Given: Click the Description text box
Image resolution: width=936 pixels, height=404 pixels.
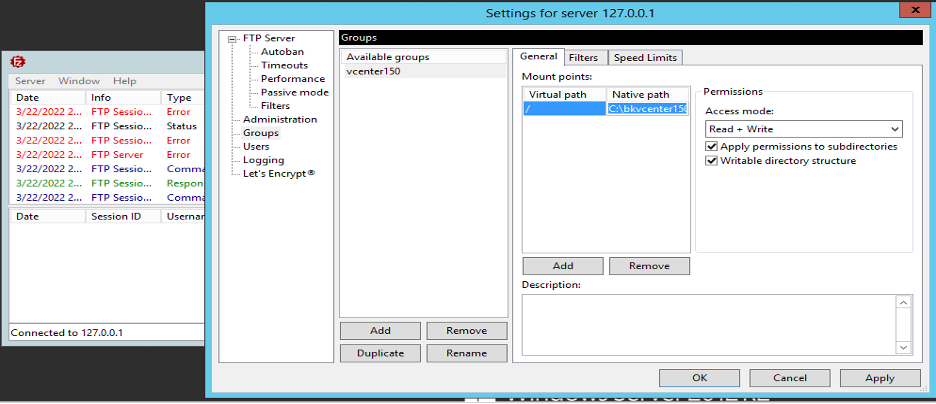Looking at the screenshot, I should pyautogui.click(x=708, y=324).
